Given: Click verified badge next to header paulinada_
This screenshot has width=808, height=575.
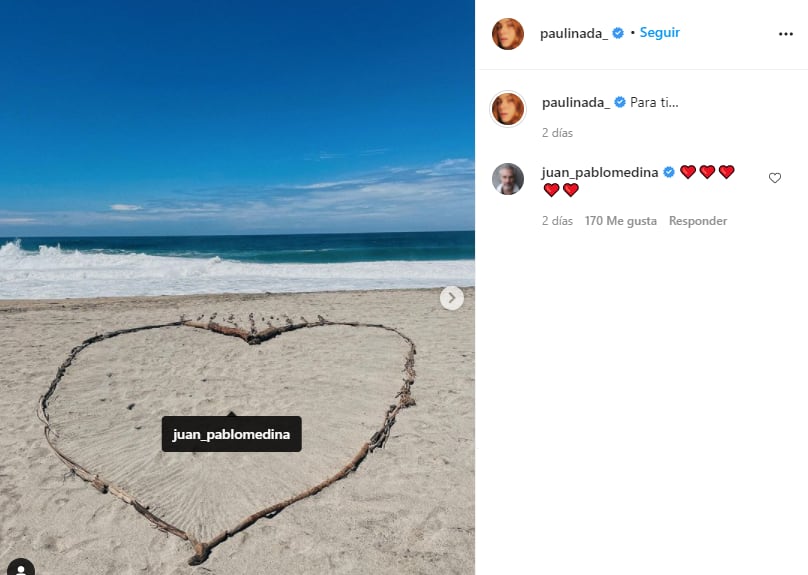Looking at the screenshot, I should 618,33.
